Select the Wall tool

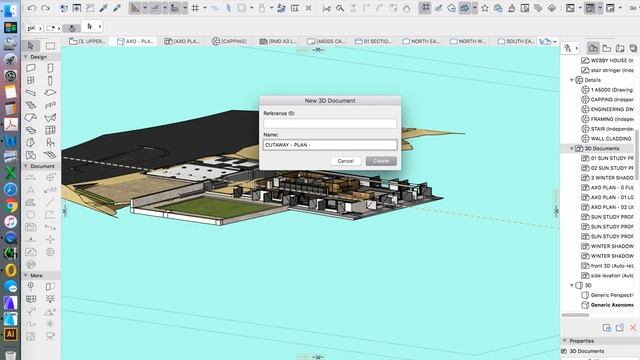pyautogui.click(x=31, y=68)
